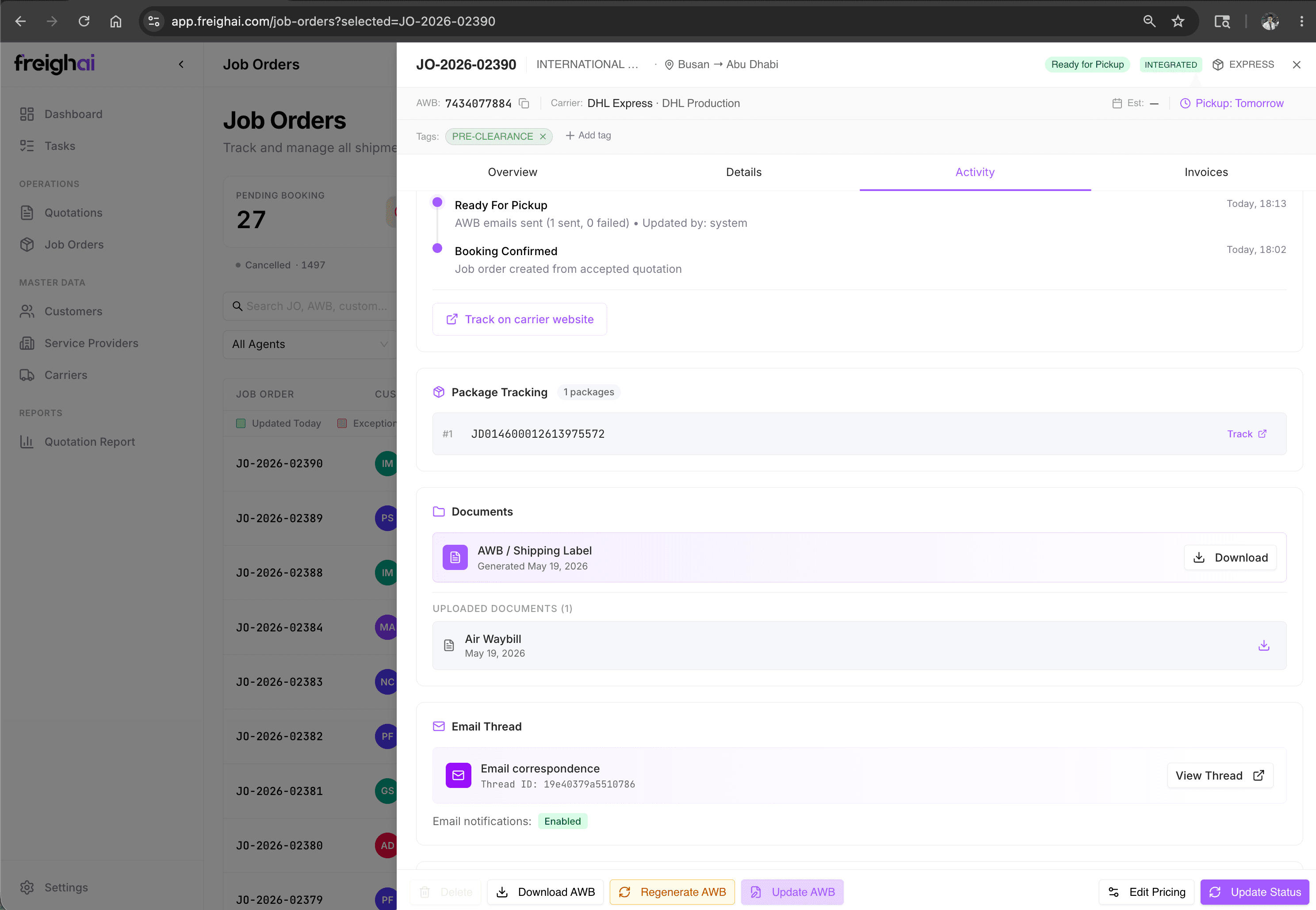Click the Cancelled · 1497 filter
This screenshot has width=1316, height=910.
click(x=280, y=265)
